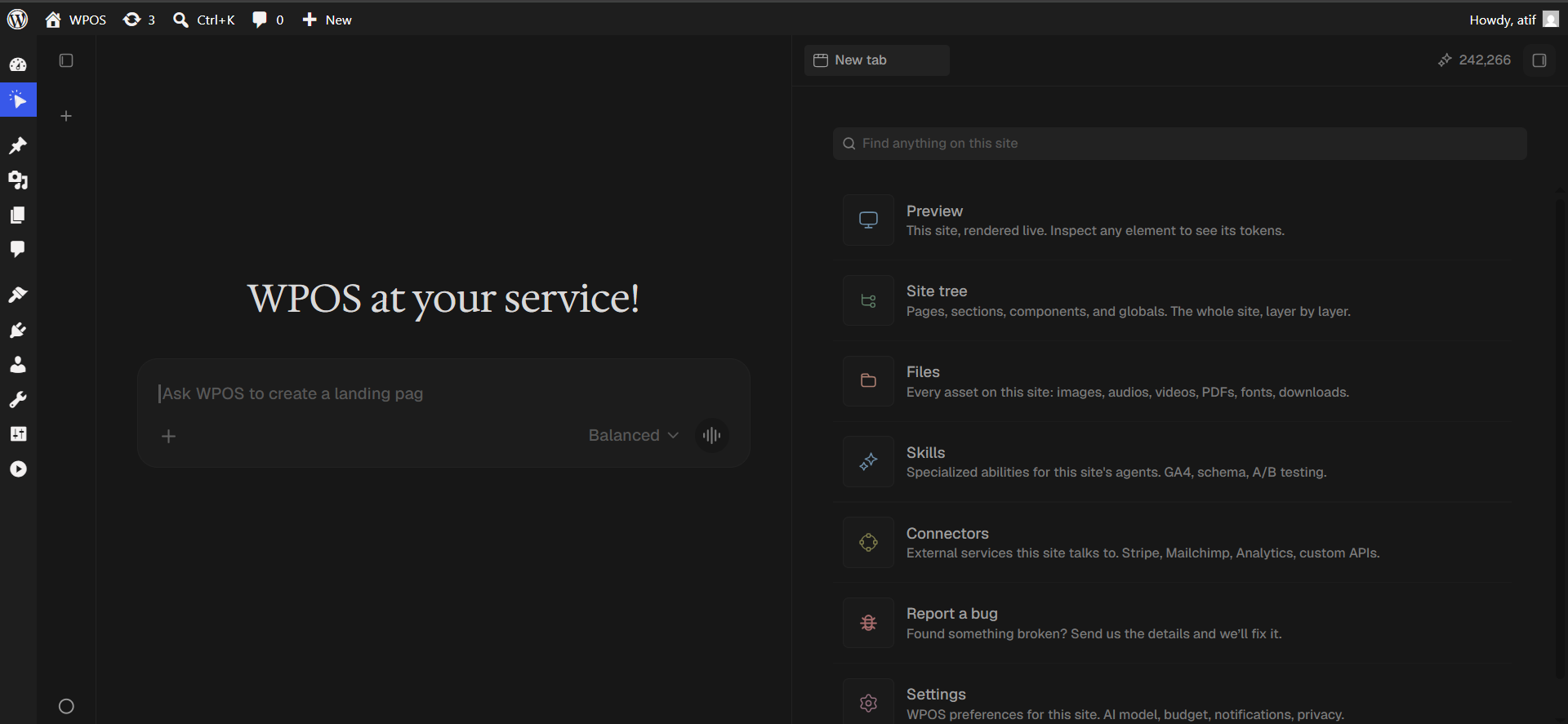The image size is (1568, 724).
Task: Open the Plugins sidebar icon
Action: 18,330
